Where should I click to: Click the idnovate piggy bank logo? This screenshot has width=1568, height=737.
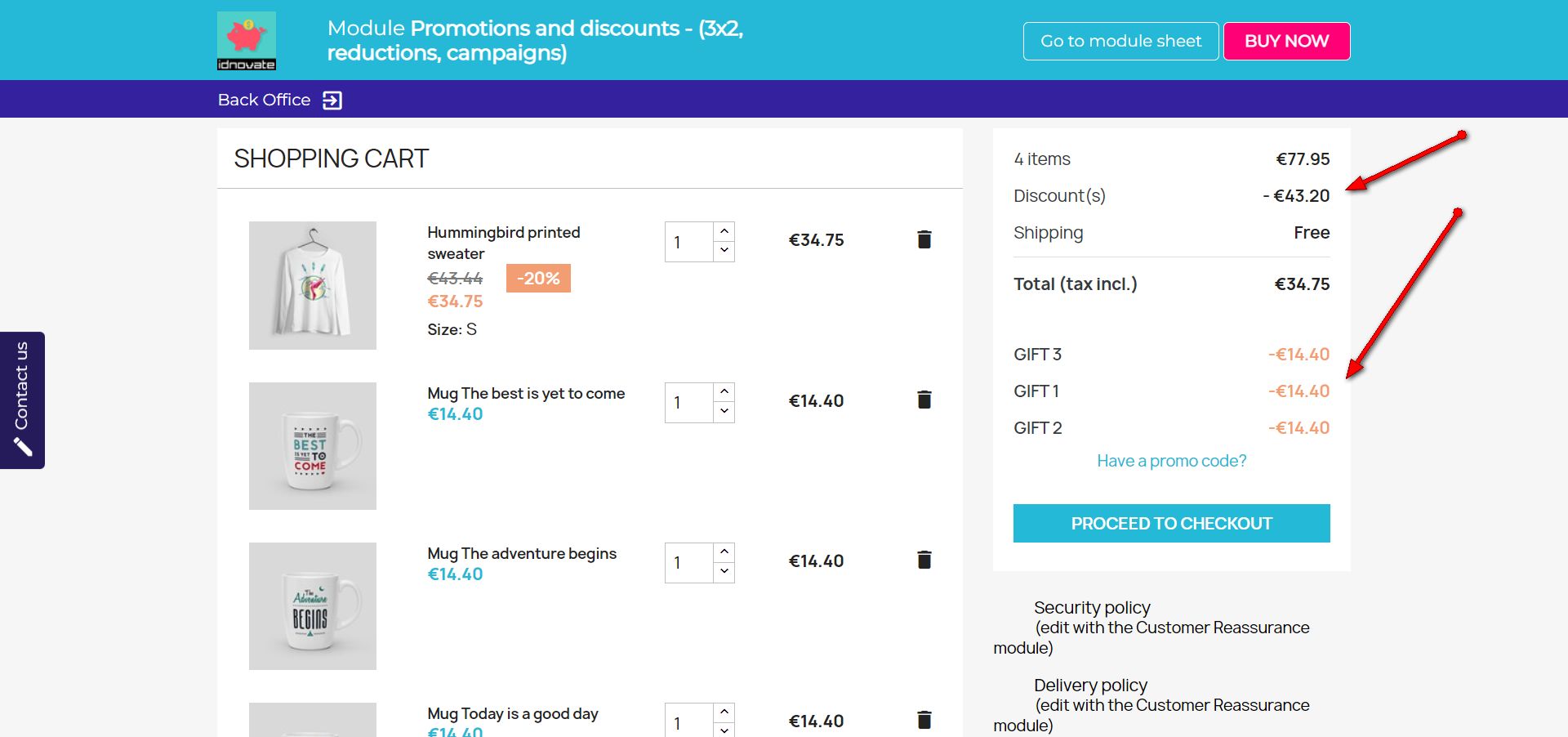click(x=247, y=41)
